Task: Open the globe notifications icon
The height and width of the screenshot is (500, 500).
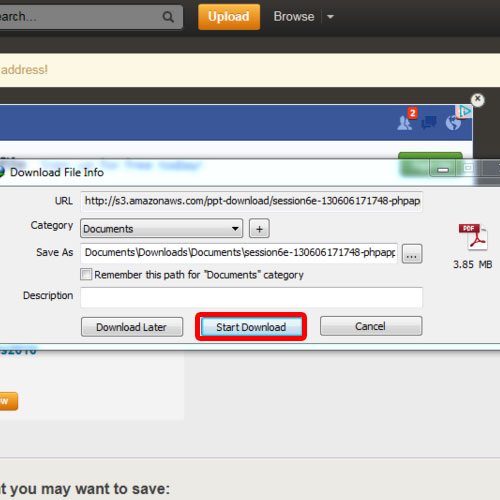Action: coord(453,123)
